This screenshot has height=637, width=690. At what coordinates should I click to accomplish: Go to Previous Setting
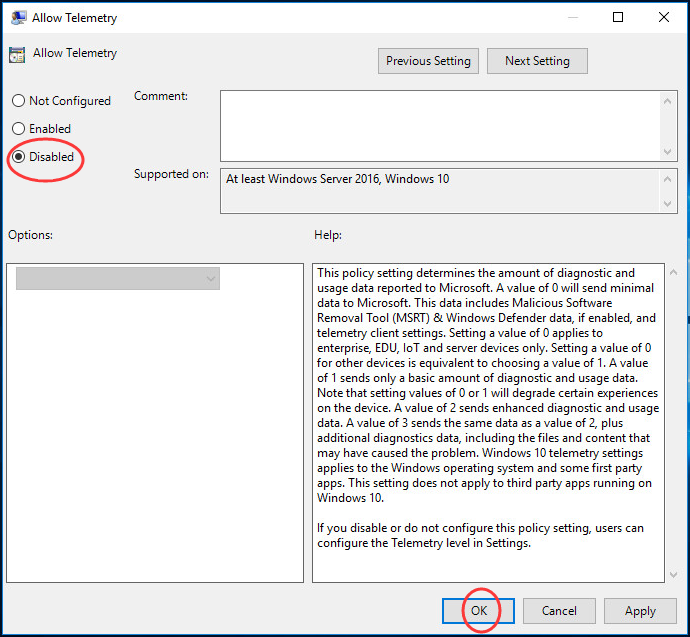428,61
